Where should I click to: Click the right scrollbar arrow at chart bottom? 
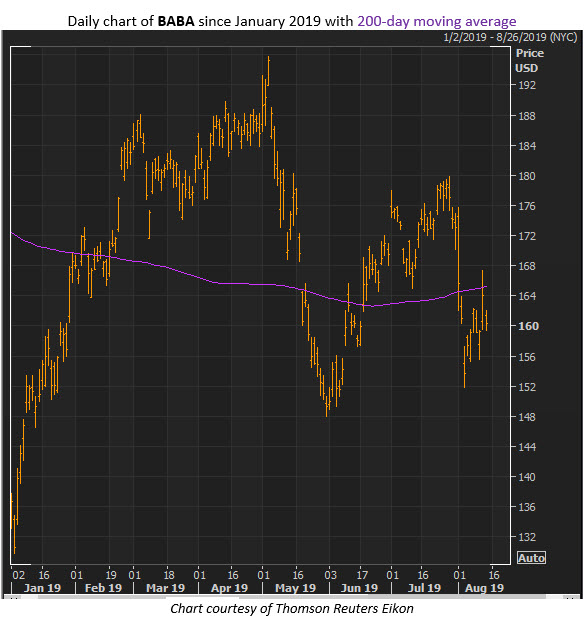570,598
